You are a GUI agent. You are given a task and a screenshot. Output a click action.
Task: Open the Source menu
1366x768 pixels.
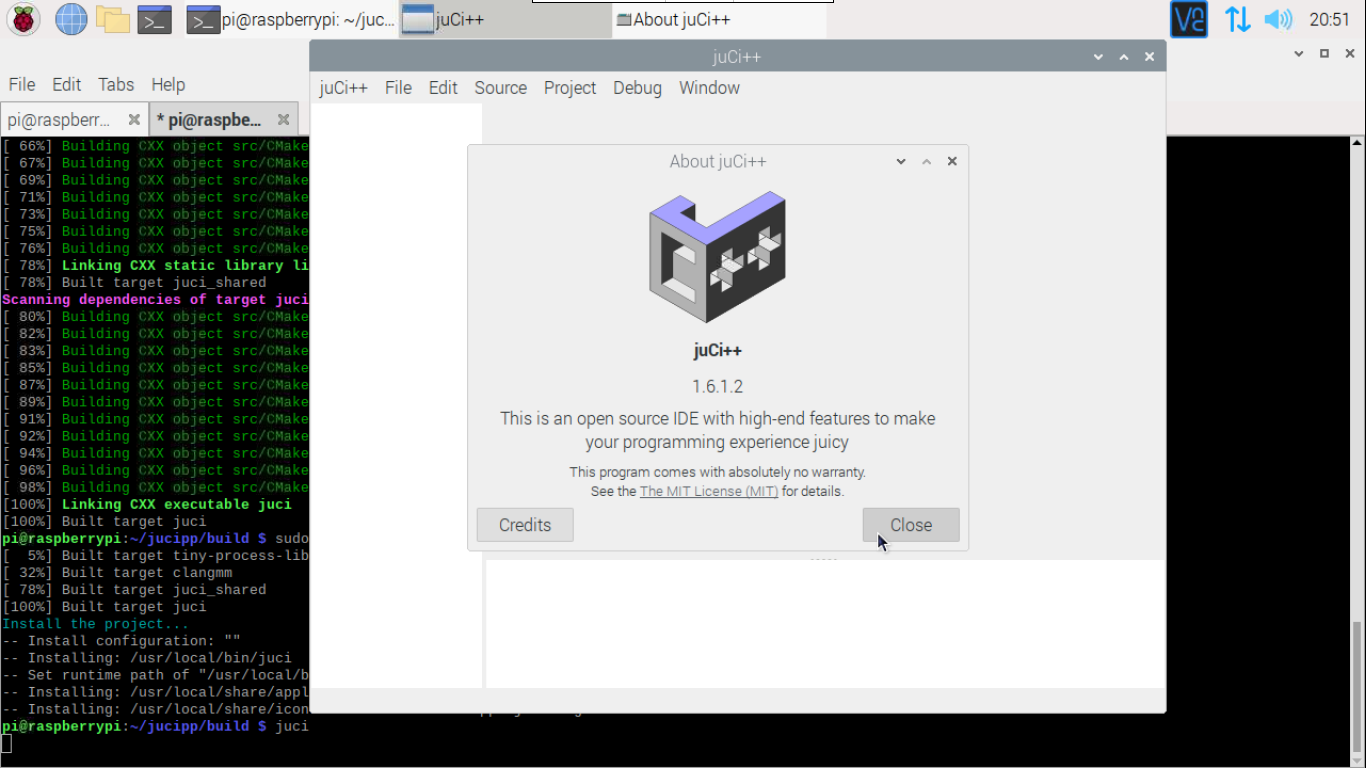click(x=500, y=88)
